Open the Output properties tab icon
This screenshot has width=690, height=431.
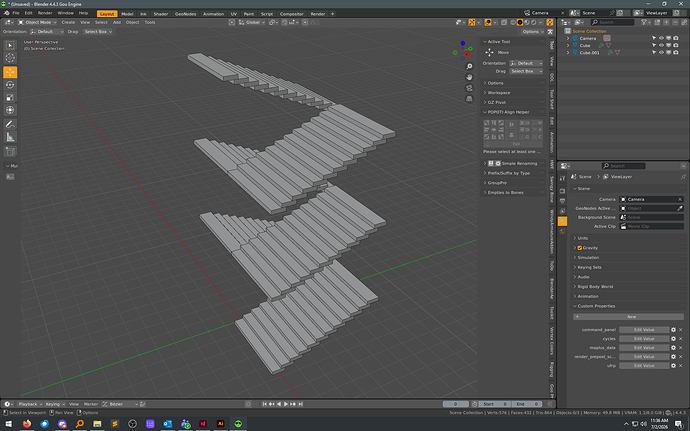(562, 201)
